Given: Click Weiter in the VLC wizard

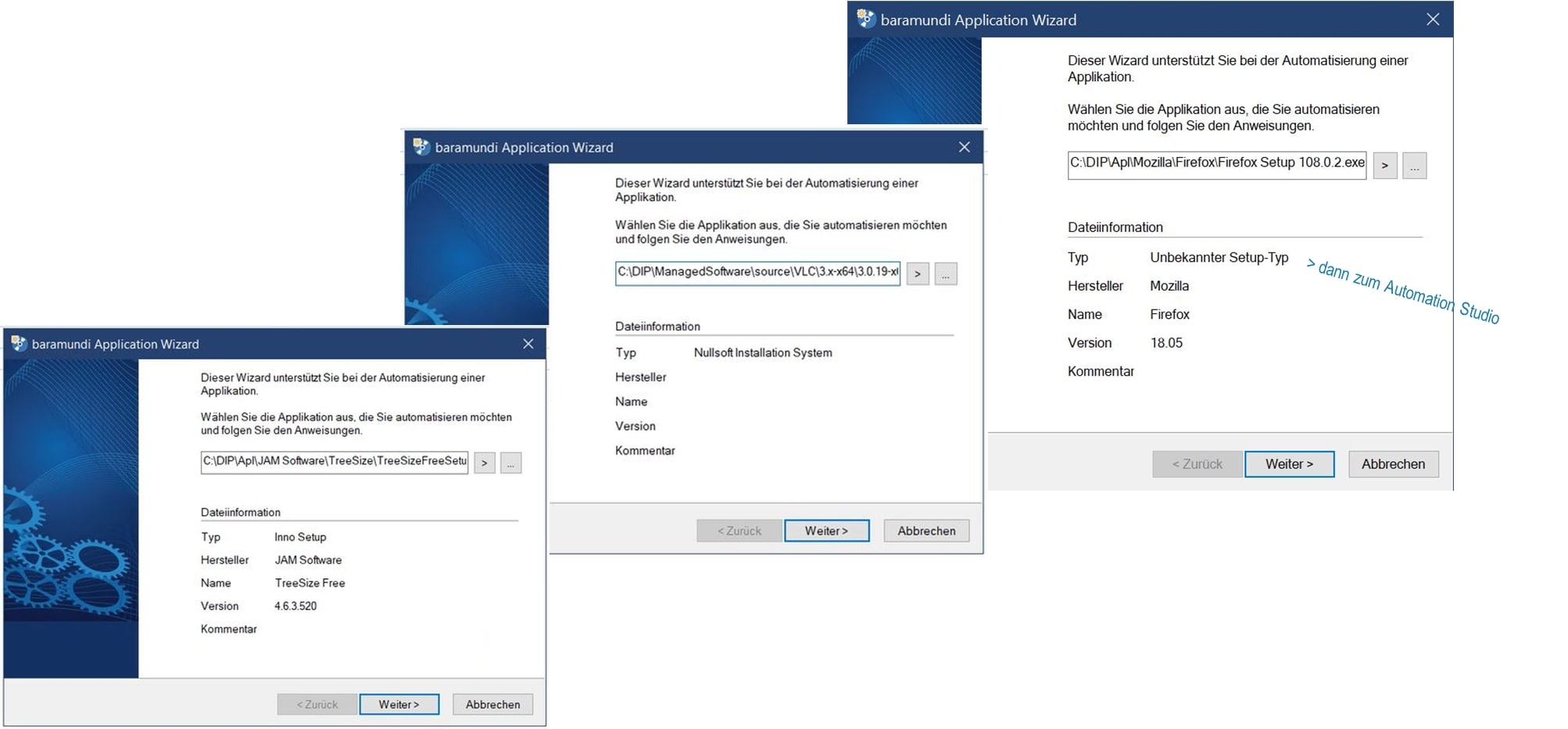Looking at the screenshot, I should 827,531.
